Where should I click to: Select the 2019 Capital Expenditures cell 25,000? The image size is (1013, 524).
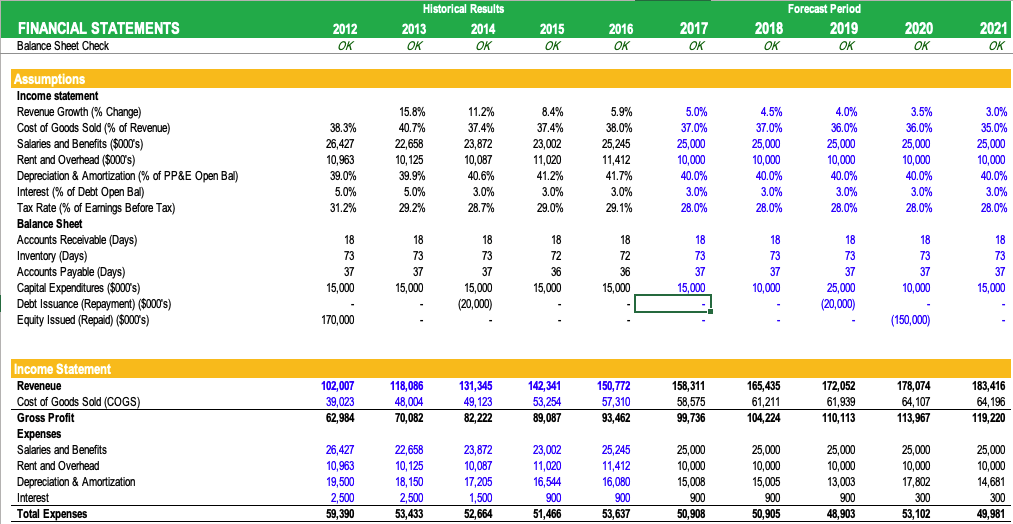(x=839, y=288)
